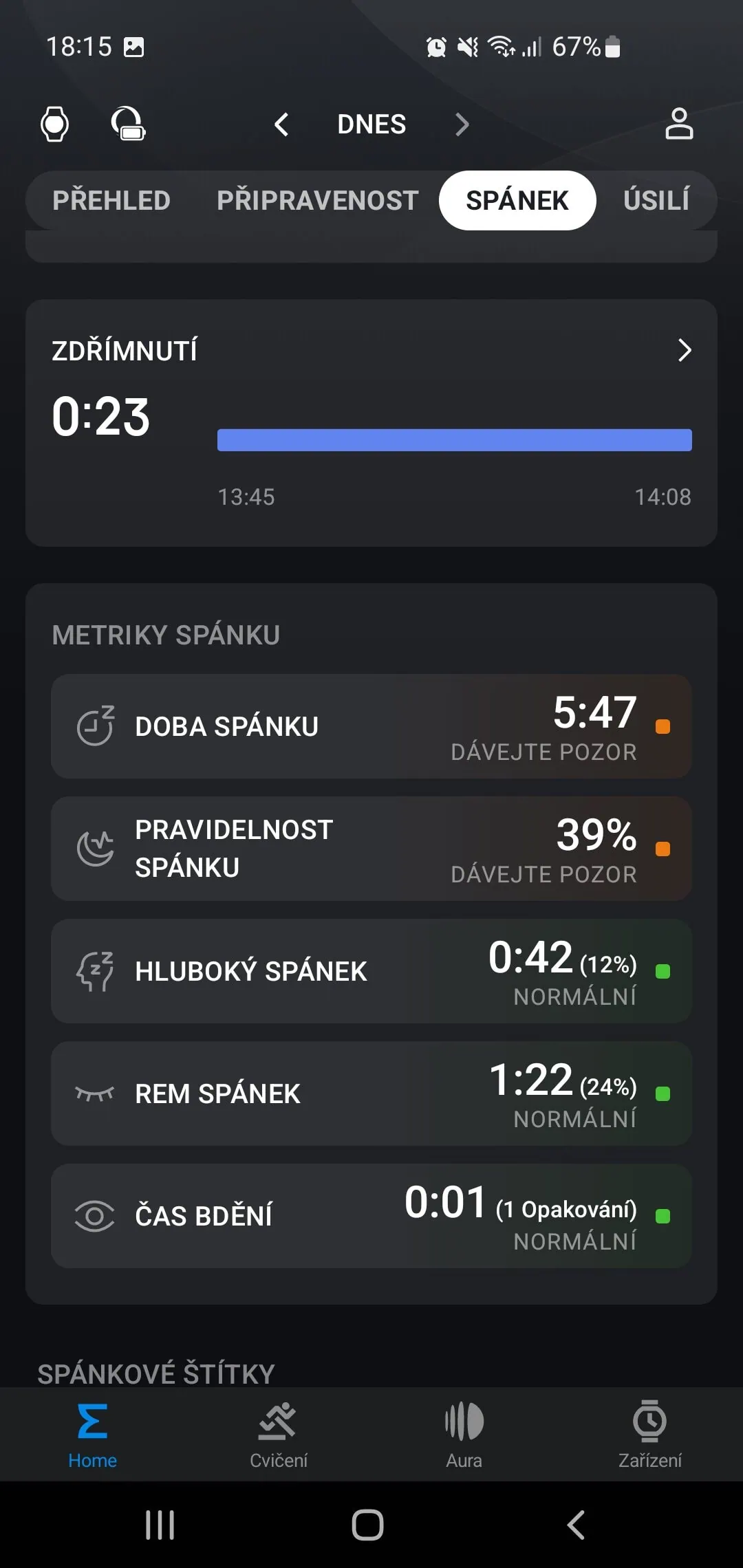Open the user profile icon
Screen dimensions: 743x1568
coord(678,124)
